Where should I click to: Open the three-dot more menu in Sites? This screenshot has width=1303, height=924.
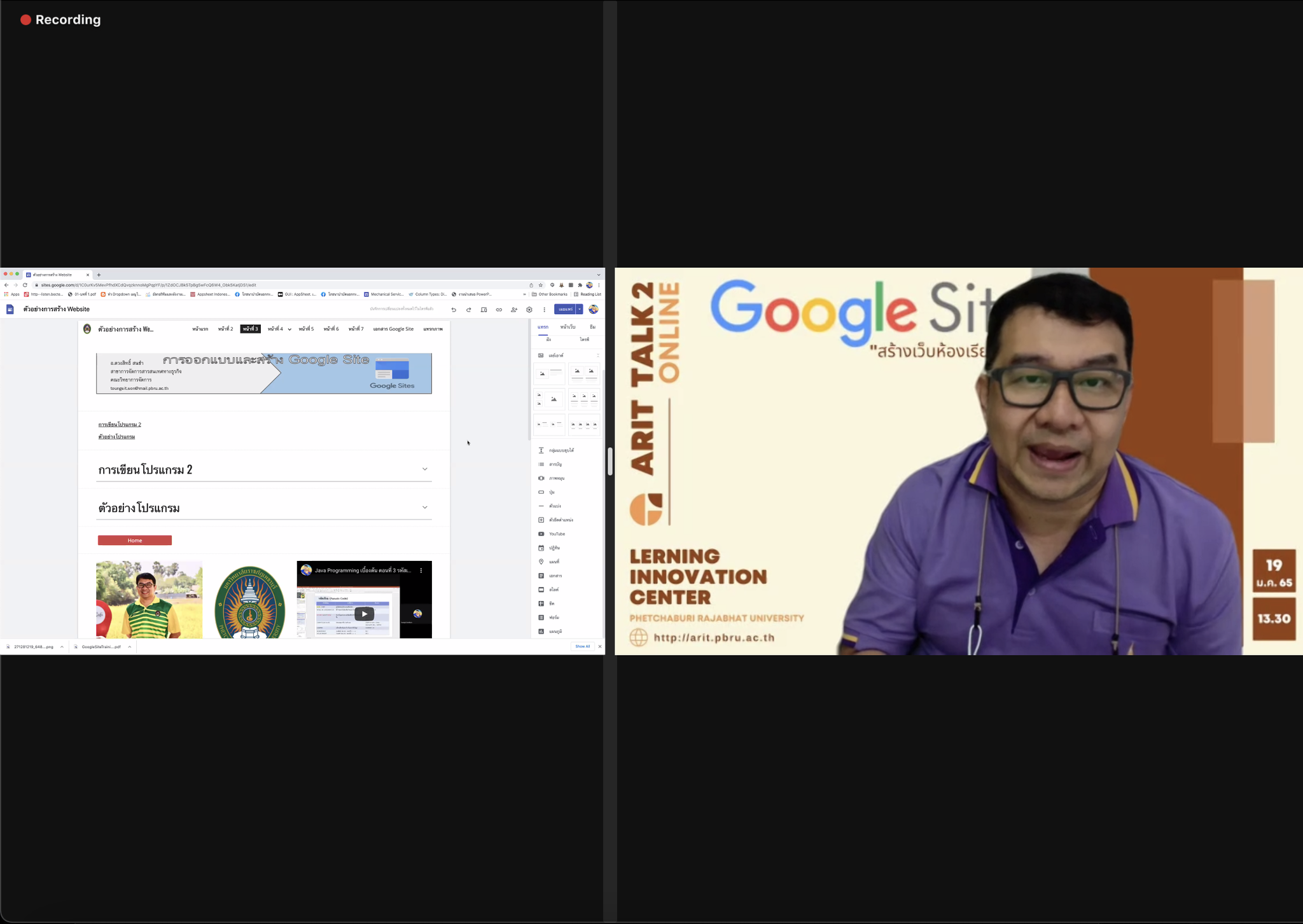click(545, 310)
